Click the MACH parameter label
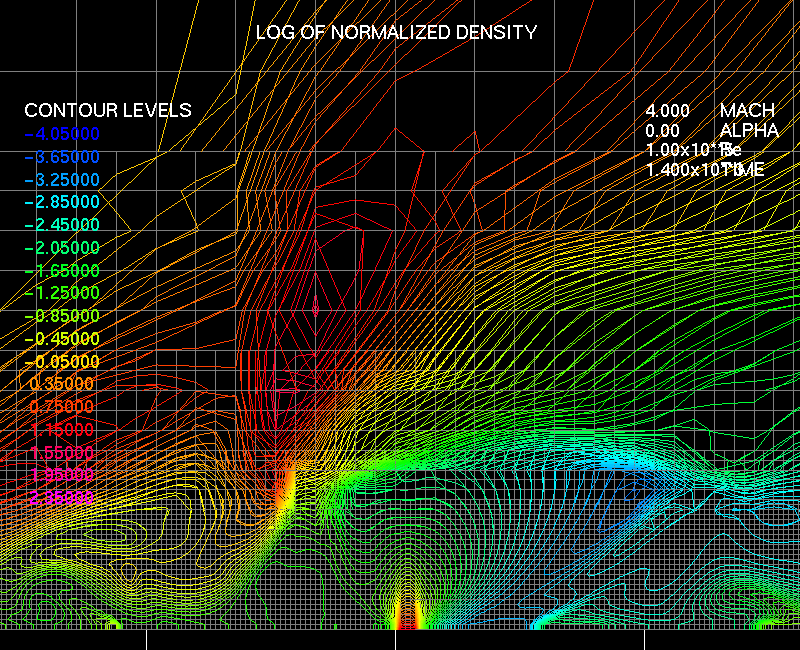 [x=747, y=110]
